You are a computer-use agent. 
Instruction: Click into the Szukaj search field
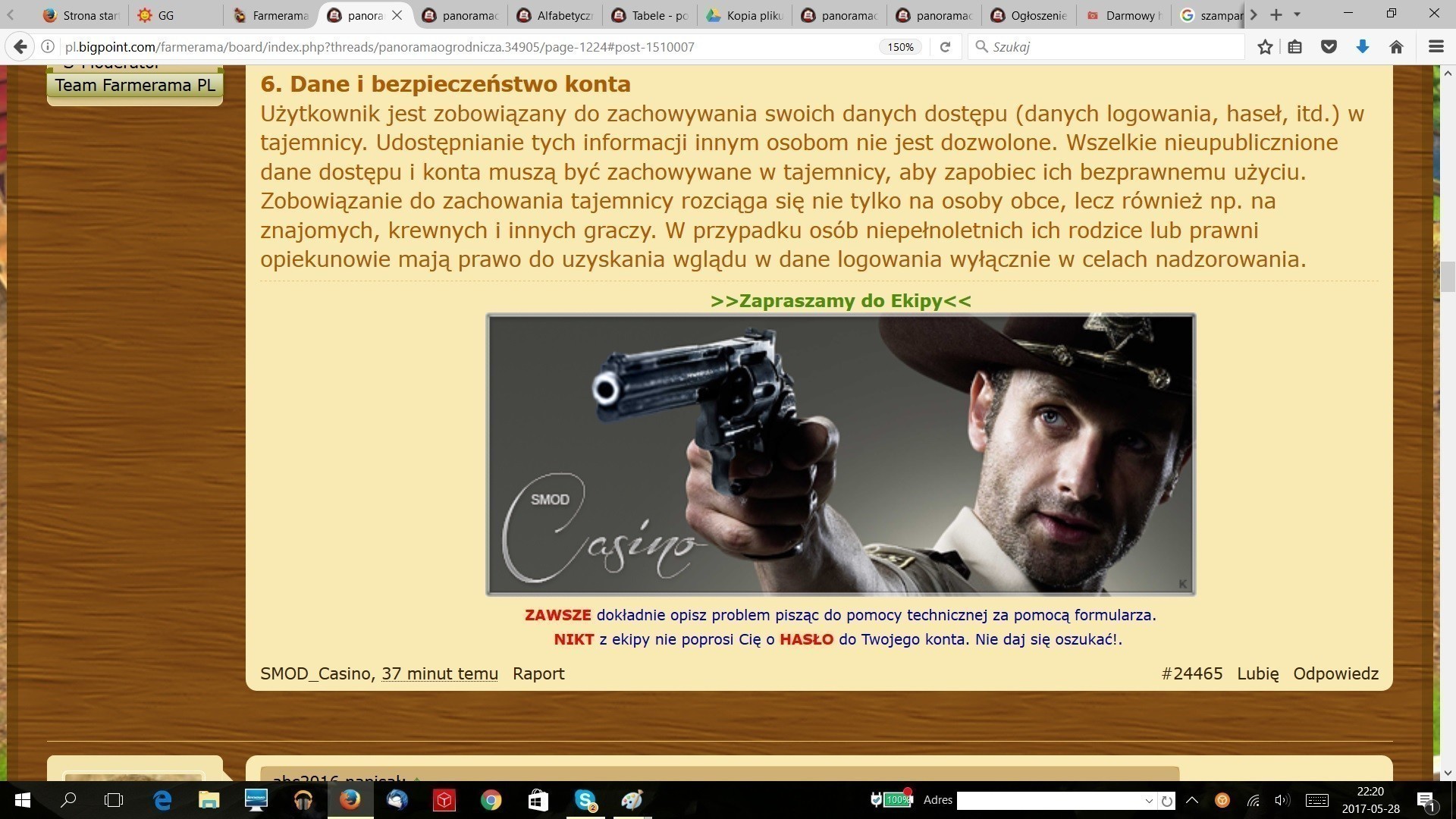[x=1107, y=47]
